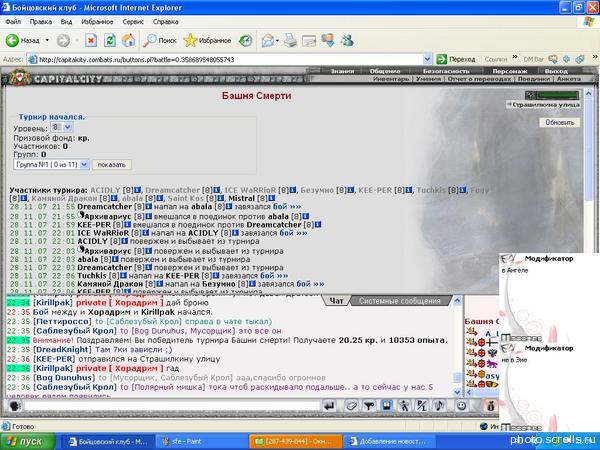The width and height of the screenshot is (600, 450).
Task: Switch to the Чат tab
Action: (x=336, y=301)
